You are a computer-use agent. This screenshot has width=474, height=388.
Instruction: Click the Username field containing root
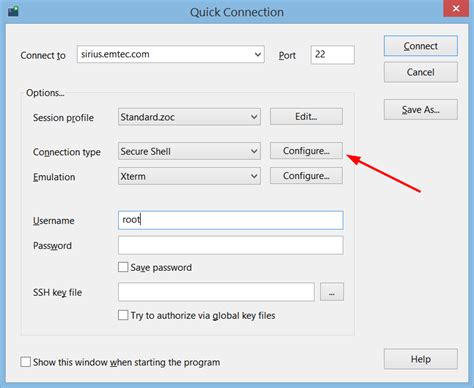[x=231, y=220]
